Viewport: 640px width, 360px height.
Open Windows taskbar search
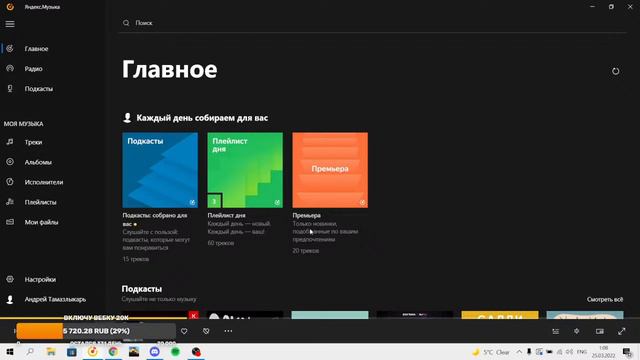[x=30, y=351]
